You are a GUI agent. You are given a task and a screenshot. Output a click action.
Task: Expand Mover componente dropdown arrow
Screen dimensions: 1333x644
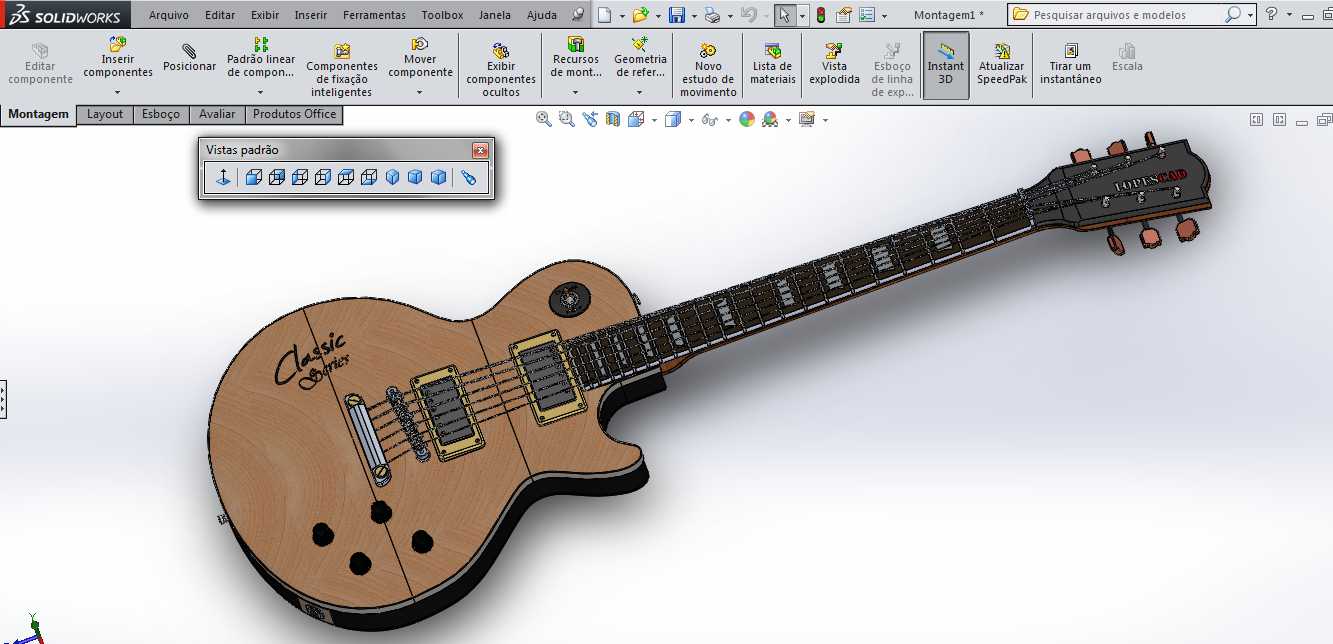421,92
